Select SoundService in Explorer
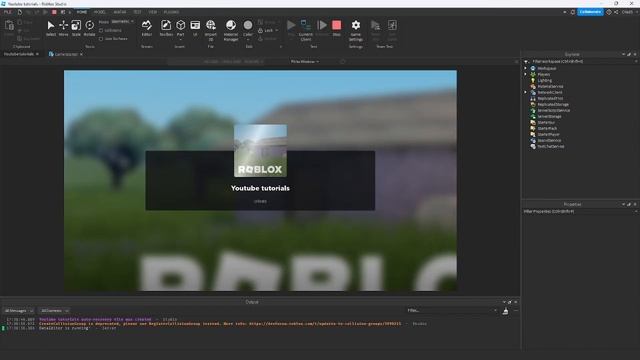The image size is (640, 360). pos(549,140)
